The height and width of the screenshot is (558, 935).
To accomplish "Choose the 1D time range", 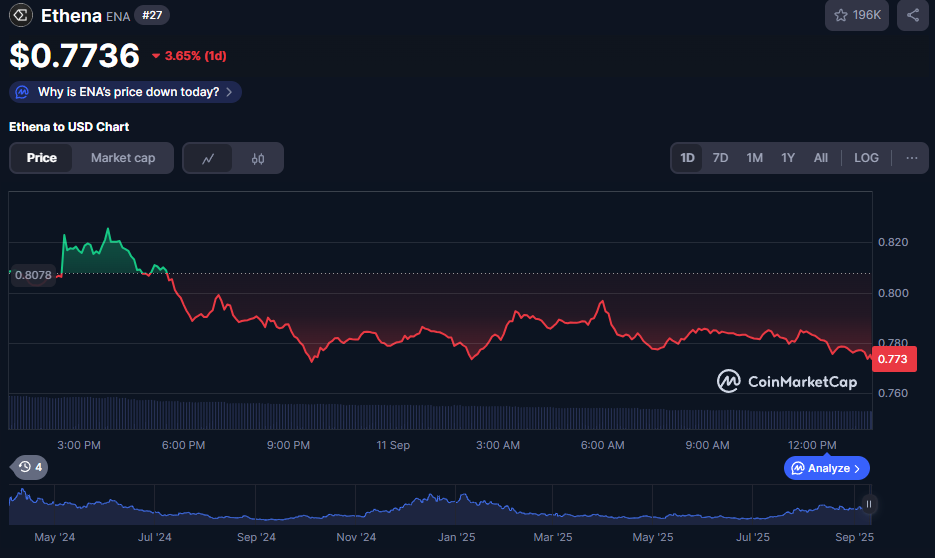I will 687,158.
